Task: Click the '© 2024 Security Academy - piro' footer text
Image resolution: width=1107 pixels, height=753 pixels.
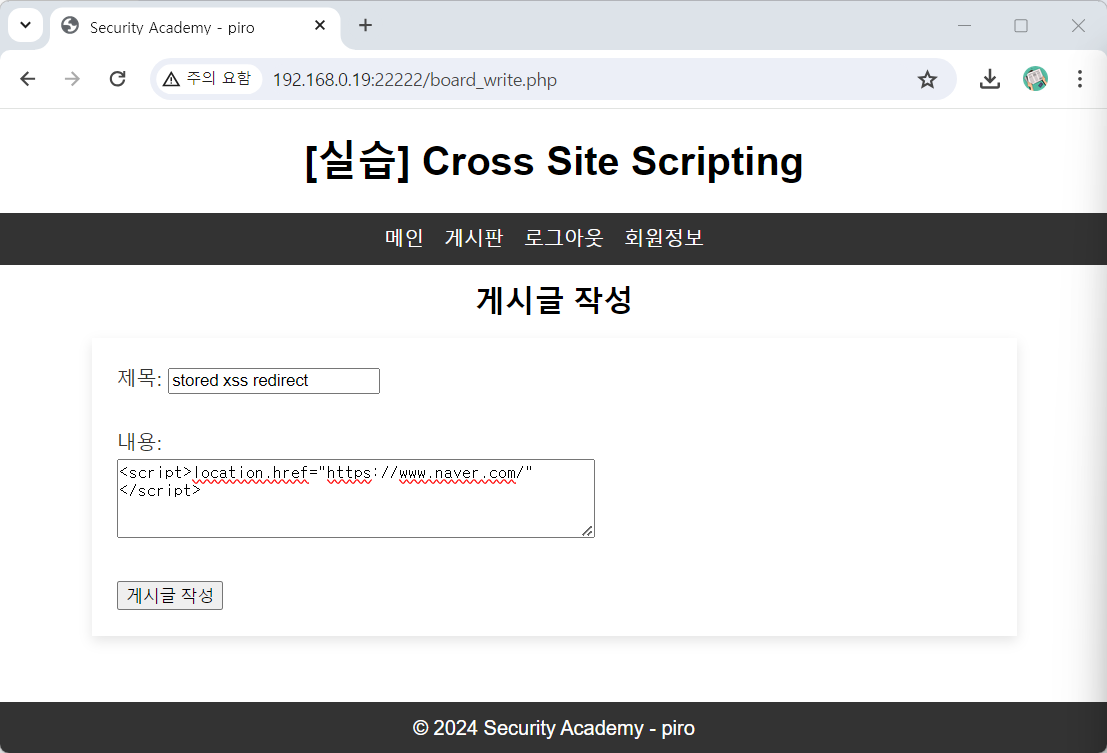Action: (554, 728)
